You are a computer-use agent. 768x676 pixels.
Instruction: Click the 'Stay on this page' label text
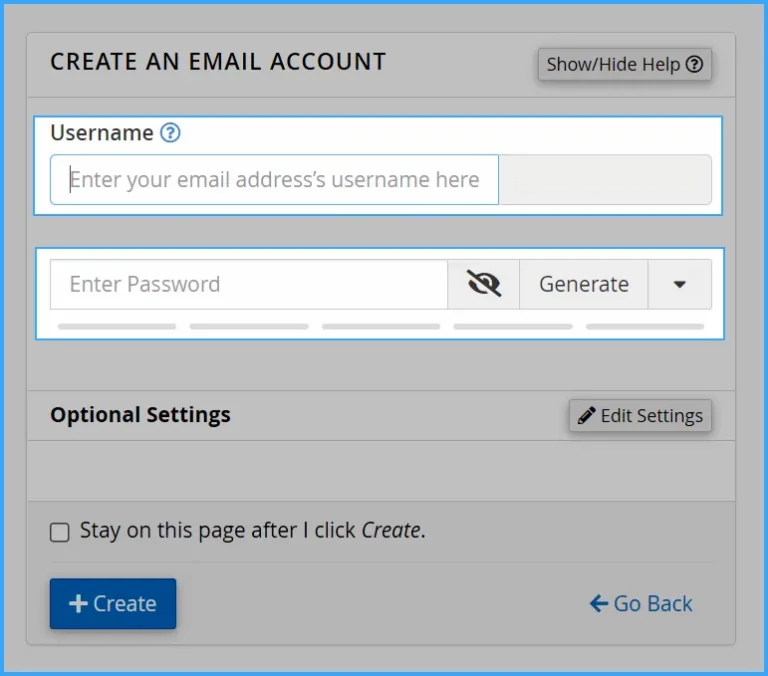[x=252, y=531]
